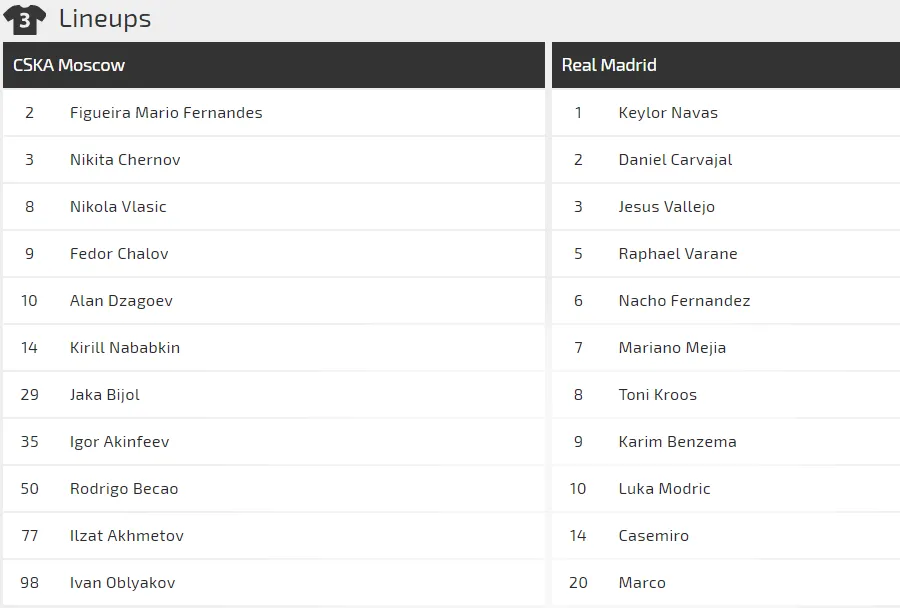
Task: Click Kirill Nababkin row
Action: coord(125,348)
